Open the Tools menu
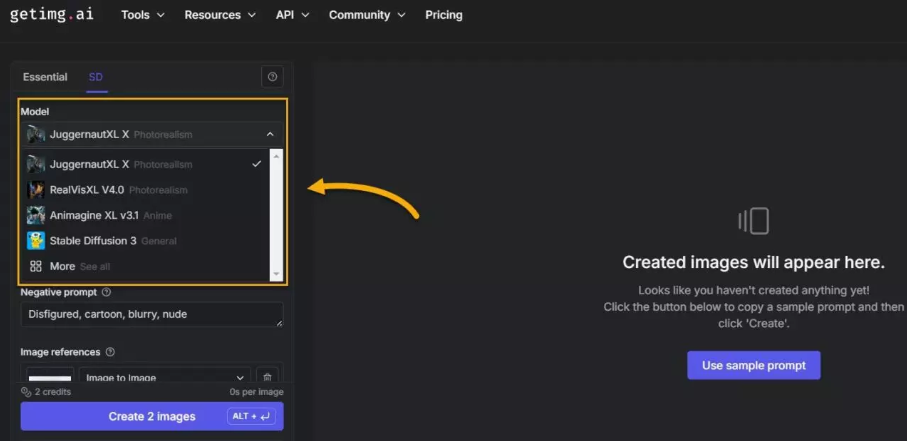The height and width of the screenshot is (441, 907). click(142, 15)
